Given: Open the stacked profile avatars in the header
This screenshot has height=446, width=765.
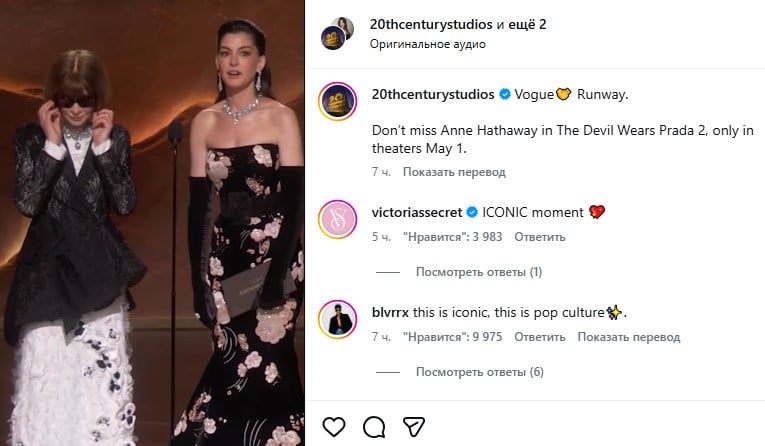Looking at the screenshot, I should click(x=338, y=32).
